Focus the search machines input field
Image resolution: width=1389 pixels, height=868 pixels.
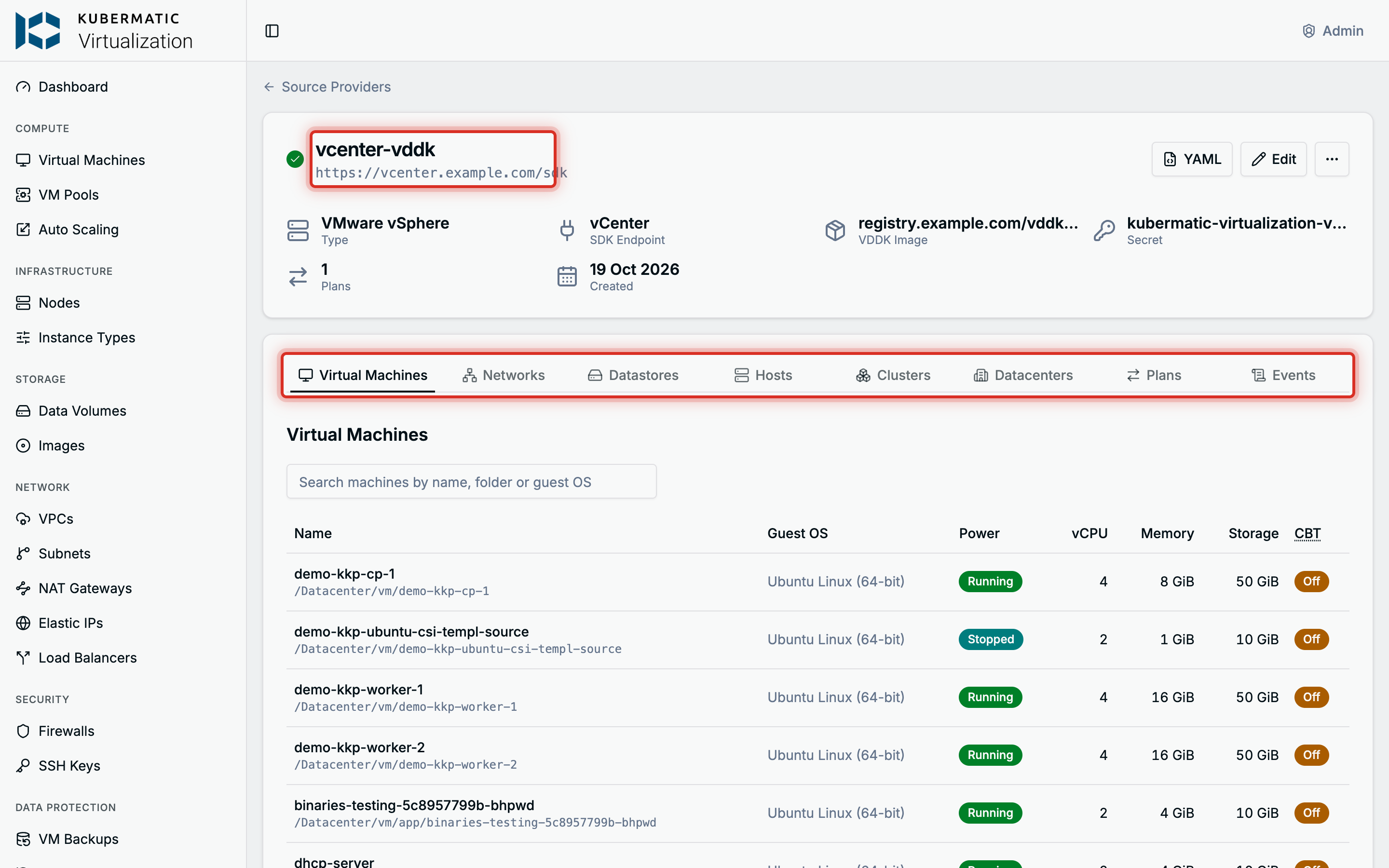471,482
